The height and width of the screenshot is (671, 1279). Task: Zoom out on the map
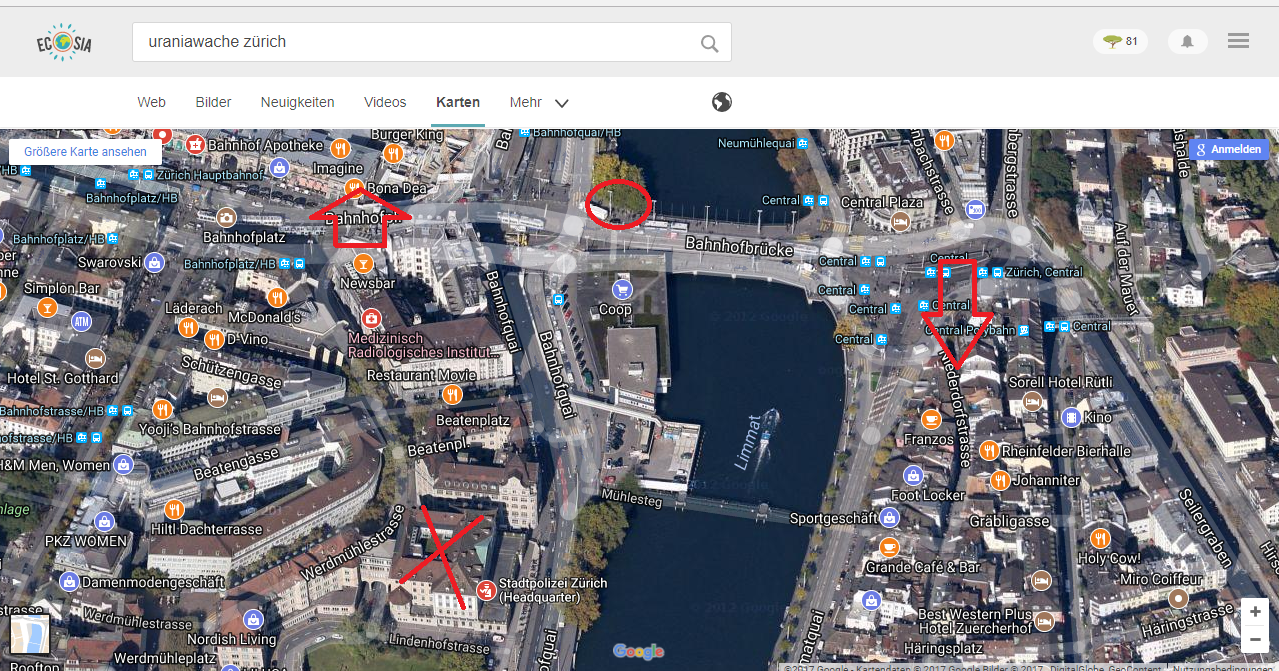coord(1255,638)
